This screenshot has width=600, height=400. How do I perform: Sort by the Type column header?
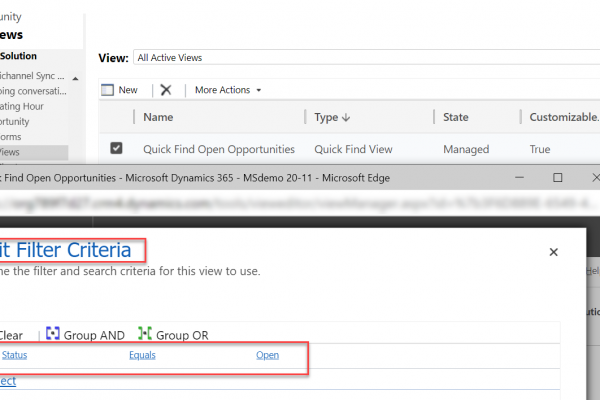[326, 117]
